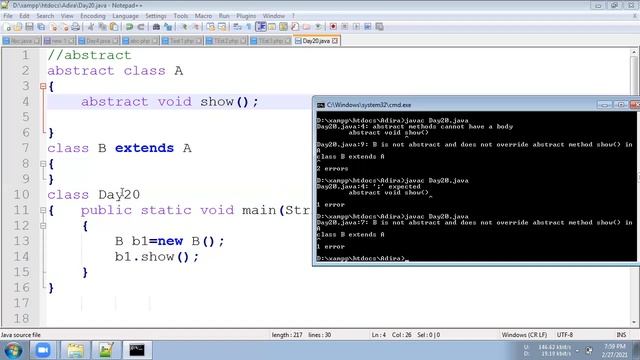
Task: Click the UTF-8 encoding status entry
Action: coord(565,335)
